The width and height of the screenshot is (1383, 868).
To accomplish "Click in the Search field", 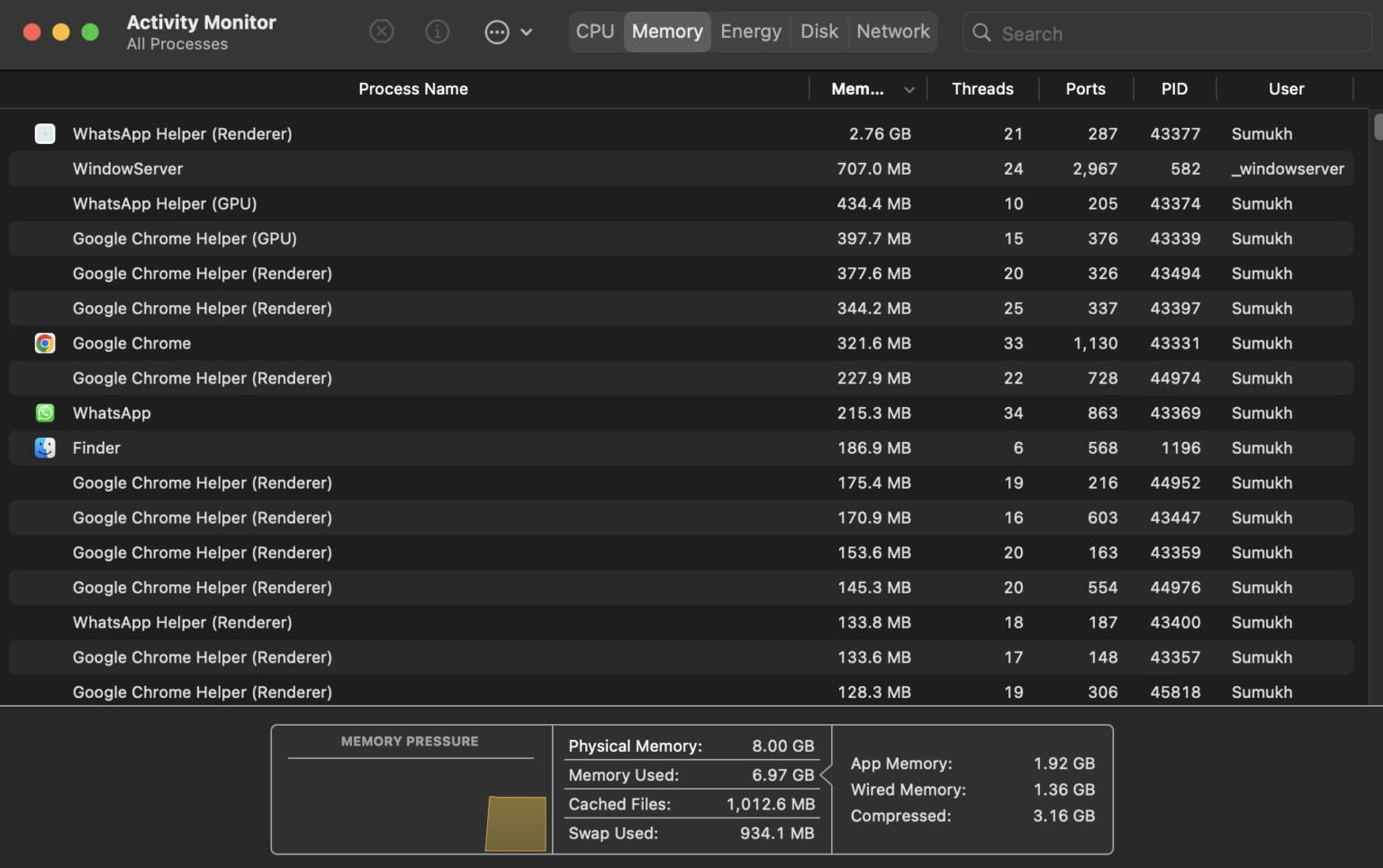I will (x=1171, y=33).
